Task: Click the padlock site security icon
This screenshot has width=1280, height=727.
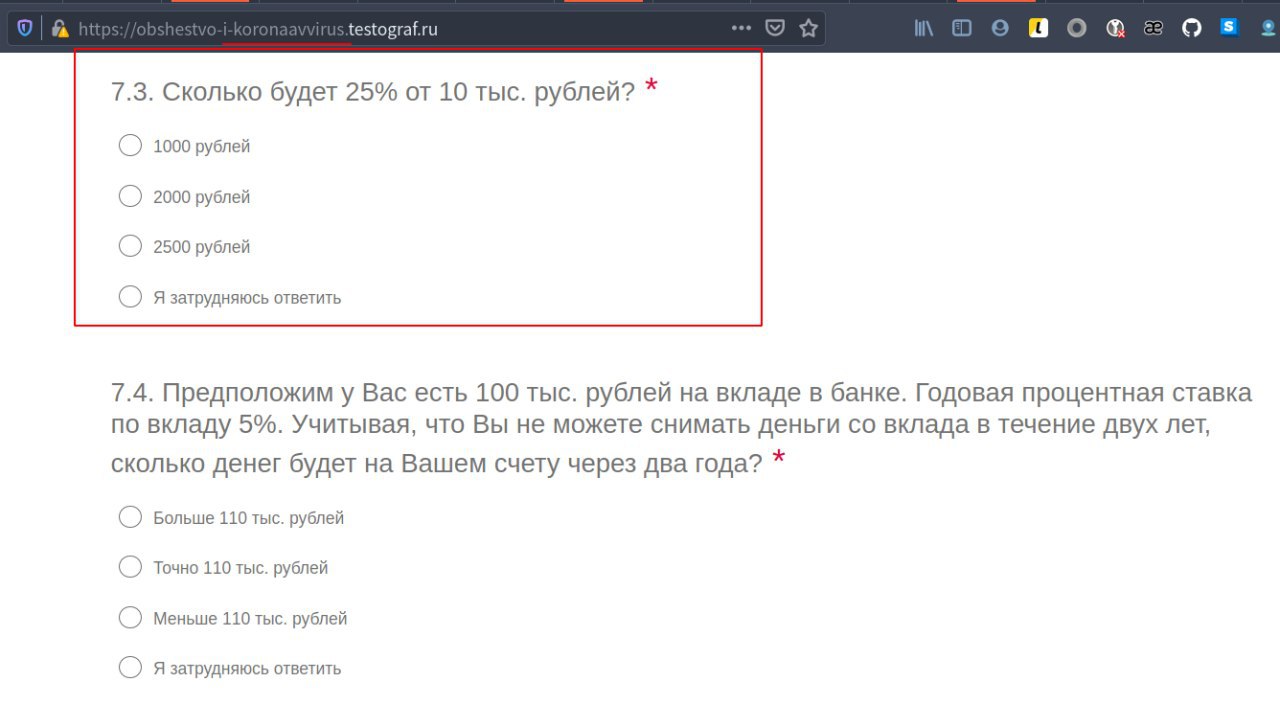Action: tap(59, 28)
